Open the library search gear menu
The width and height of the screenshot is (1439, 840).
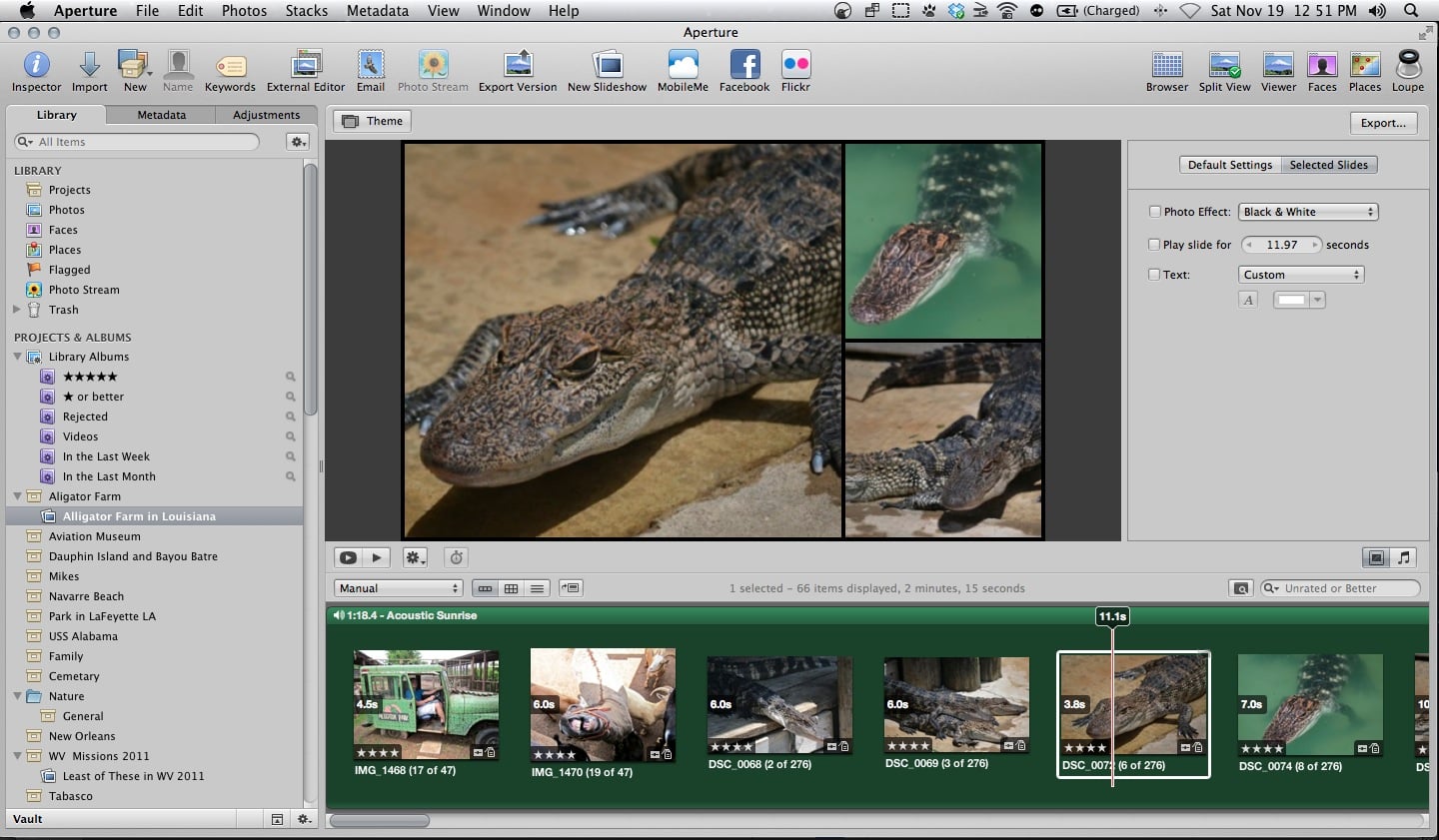(x=298, y=142)
